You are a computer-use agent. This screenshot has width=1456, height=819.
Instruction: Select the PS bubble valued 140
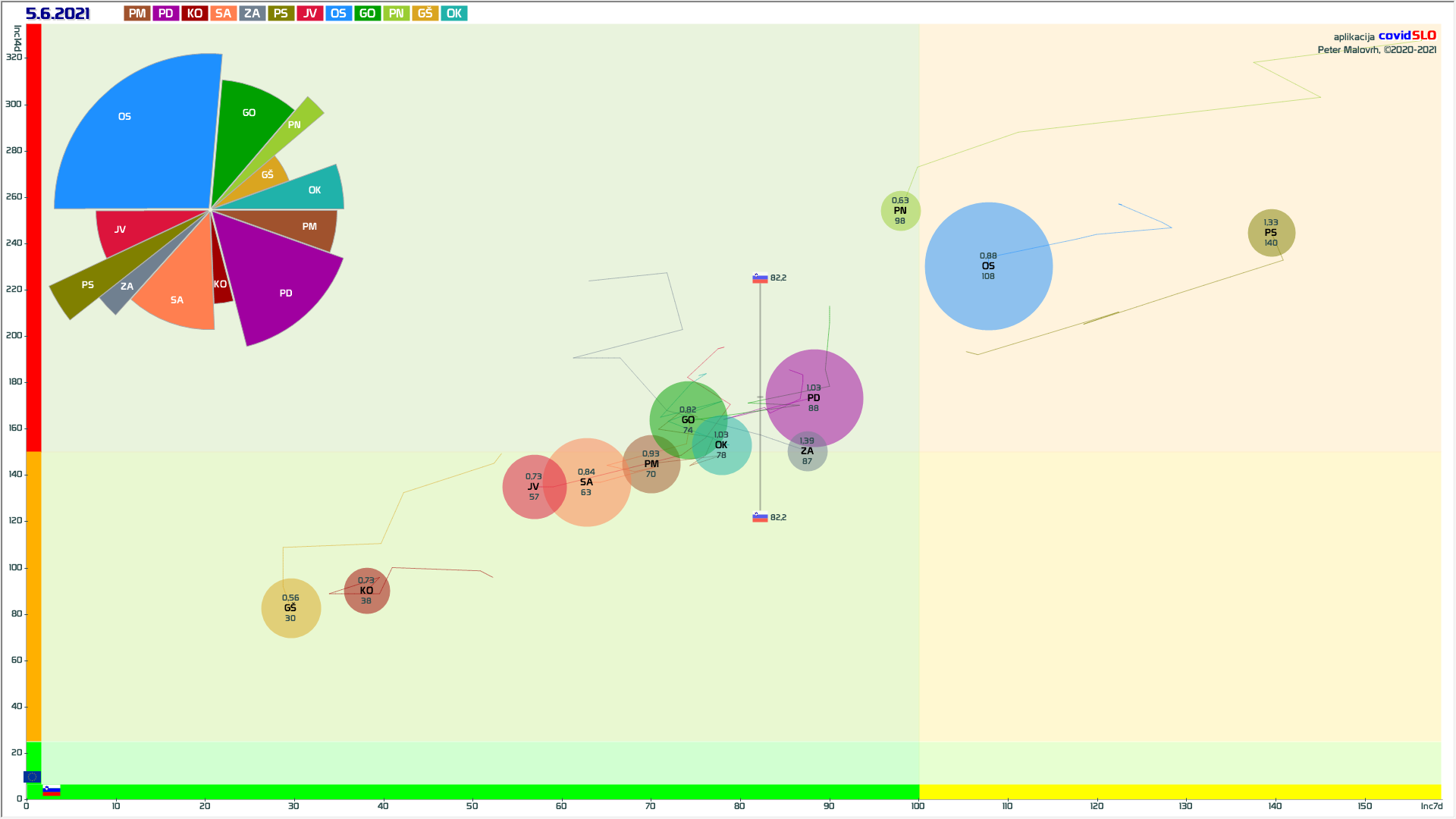click(x=1271, y=233)
